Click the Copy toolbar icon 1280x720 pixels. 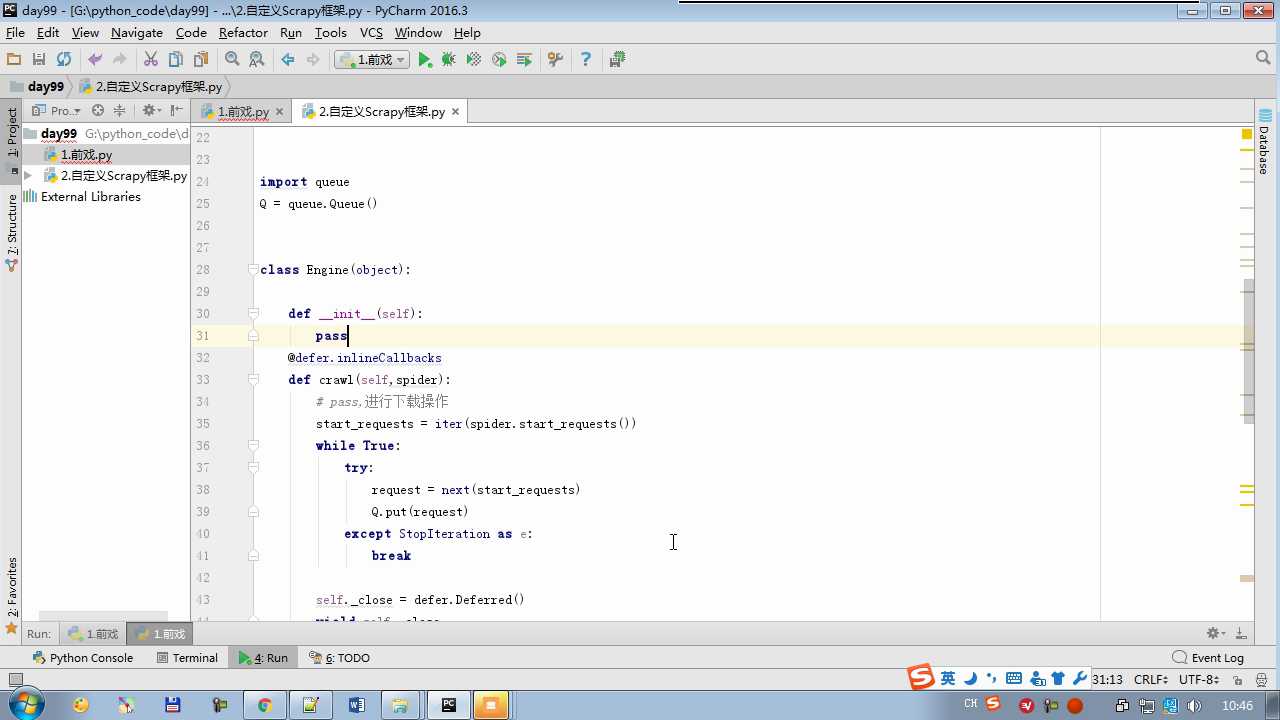coord(176,60)
